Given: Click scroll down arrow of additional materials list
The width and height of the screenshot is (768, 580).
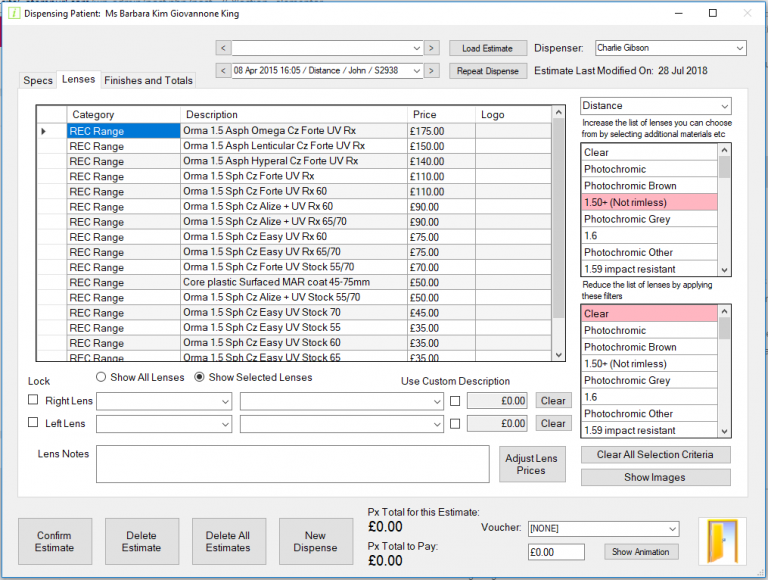Looking at the screenshot, I should pyautogui.click(x=724, y=270).
